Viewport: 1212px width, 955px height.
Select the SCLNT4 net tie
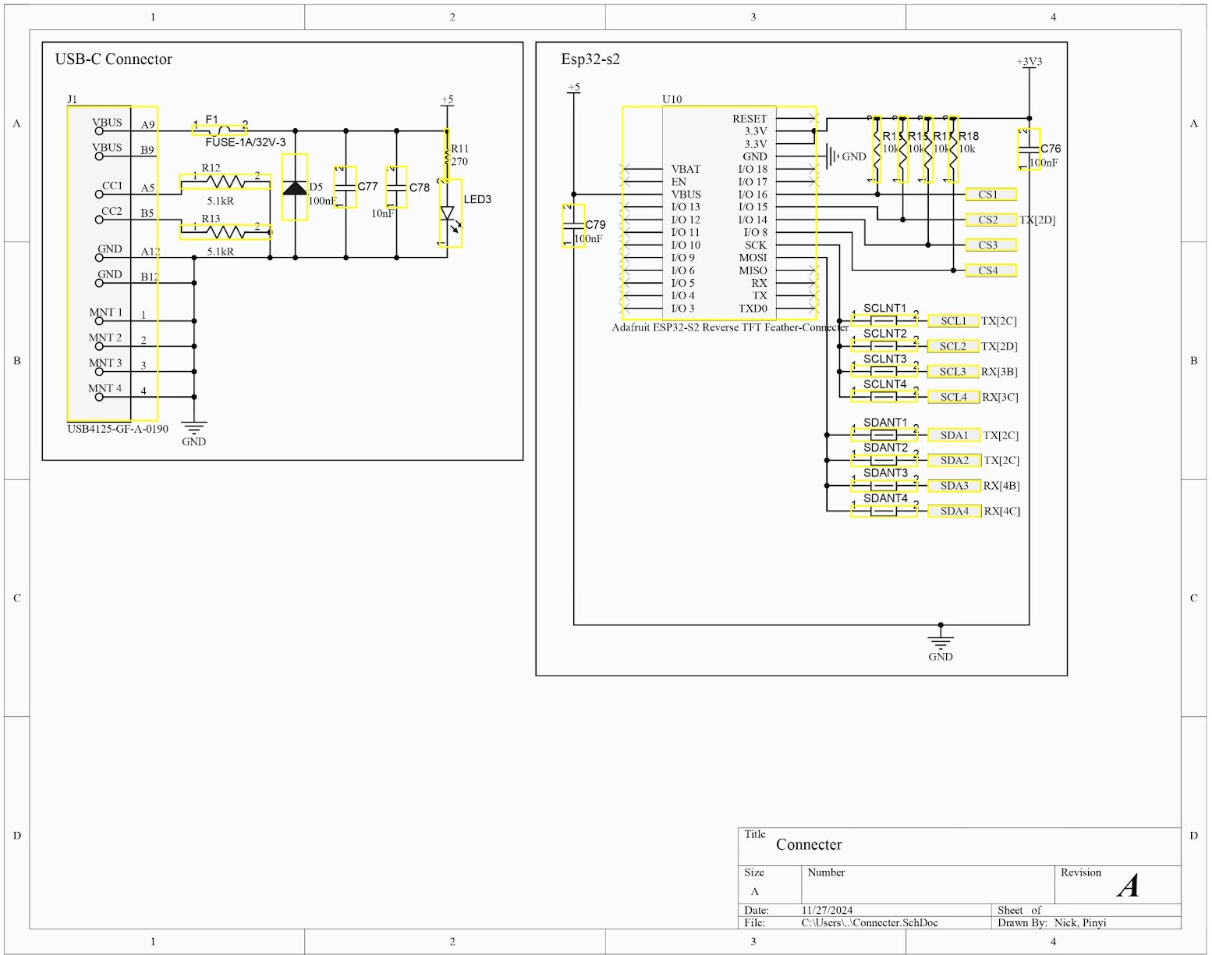click(884, 397)
